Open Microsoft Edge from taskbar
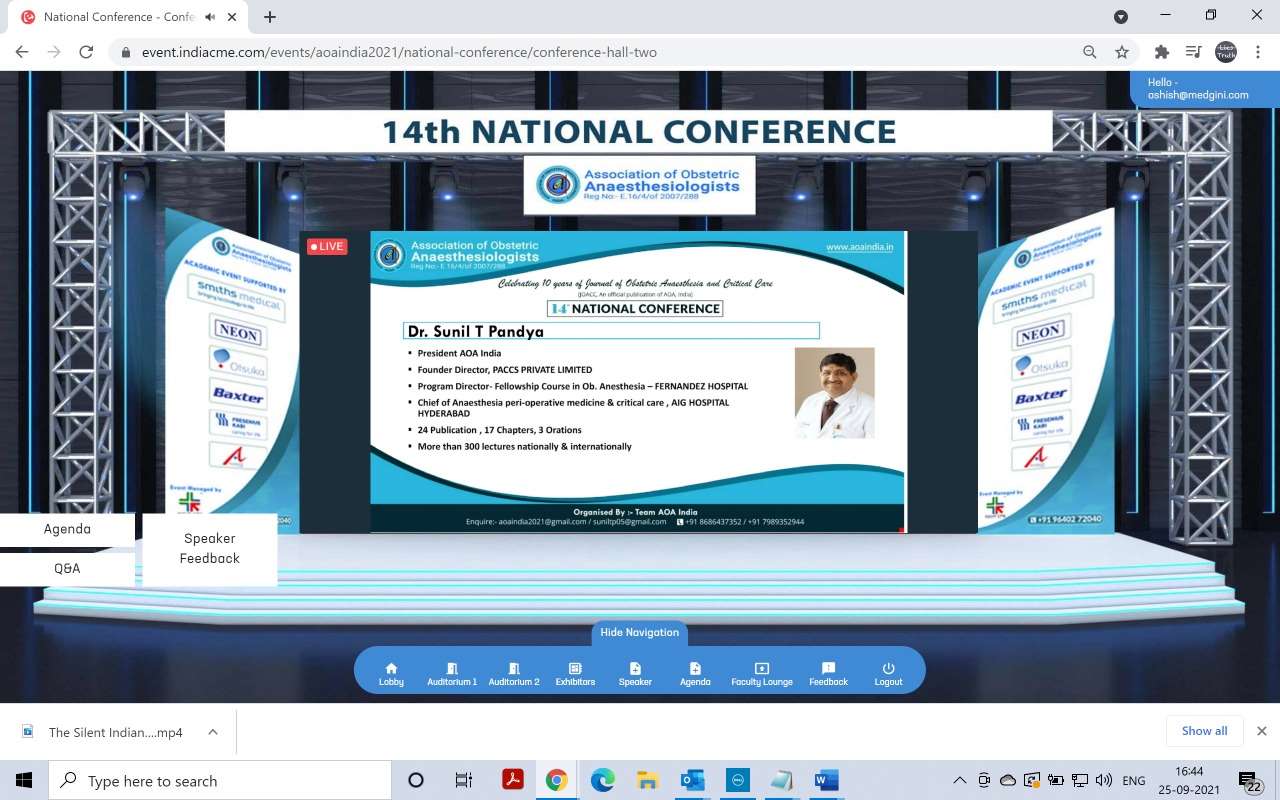Viewport: 1280px width, 800px height. coord(602,780)
